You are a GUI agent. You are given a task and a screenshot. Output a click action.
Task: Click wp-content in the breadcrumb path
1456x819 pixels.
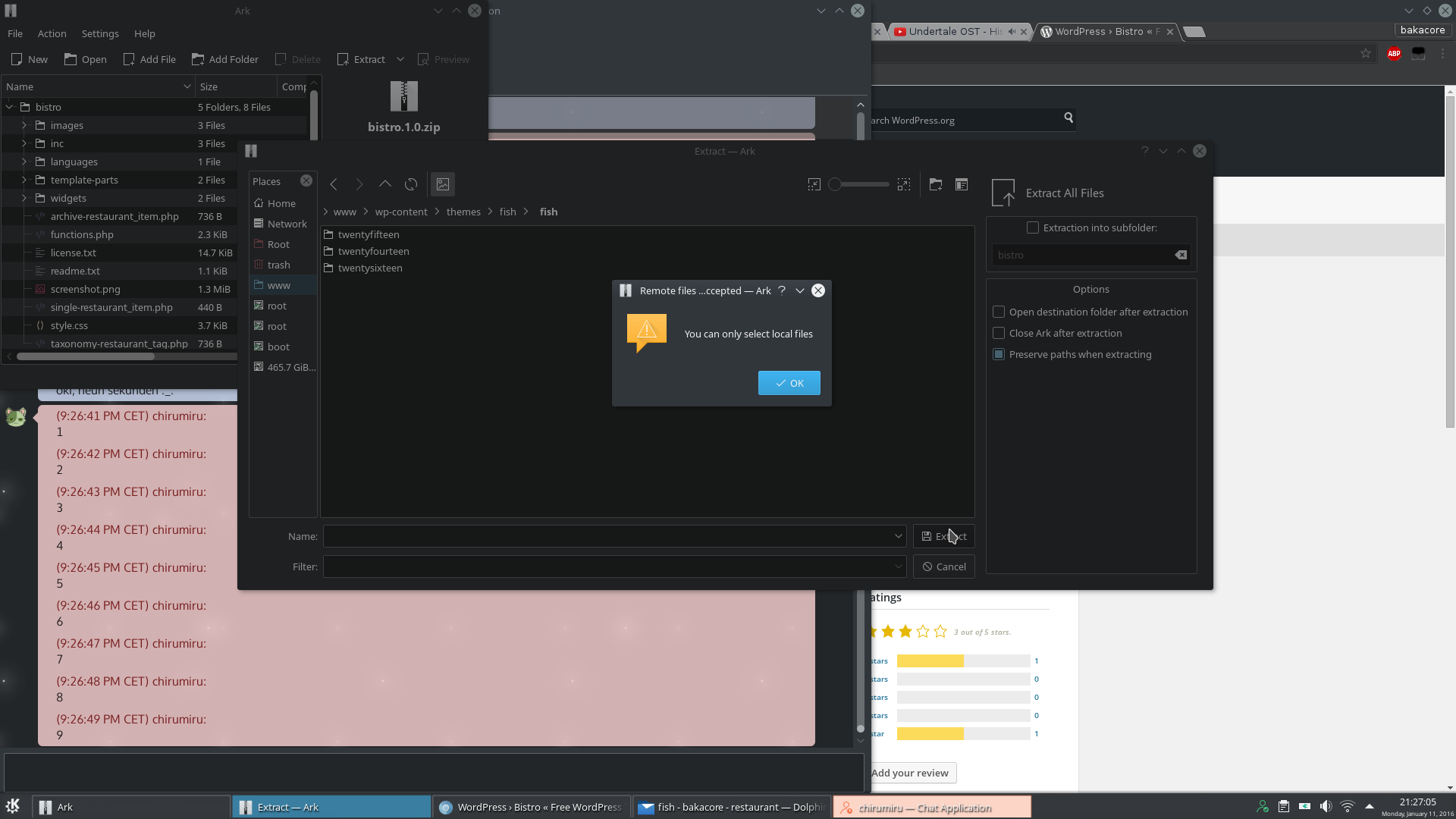[x=401, y=212]
